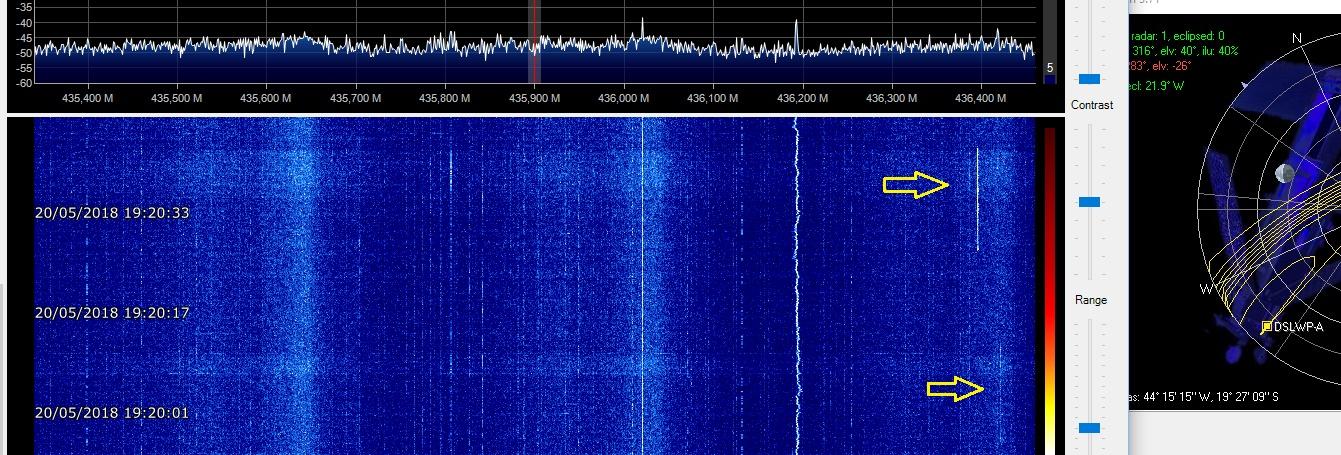Click the Moon icon on the radar
The image size is (1341, 455).
point(1283,173)
